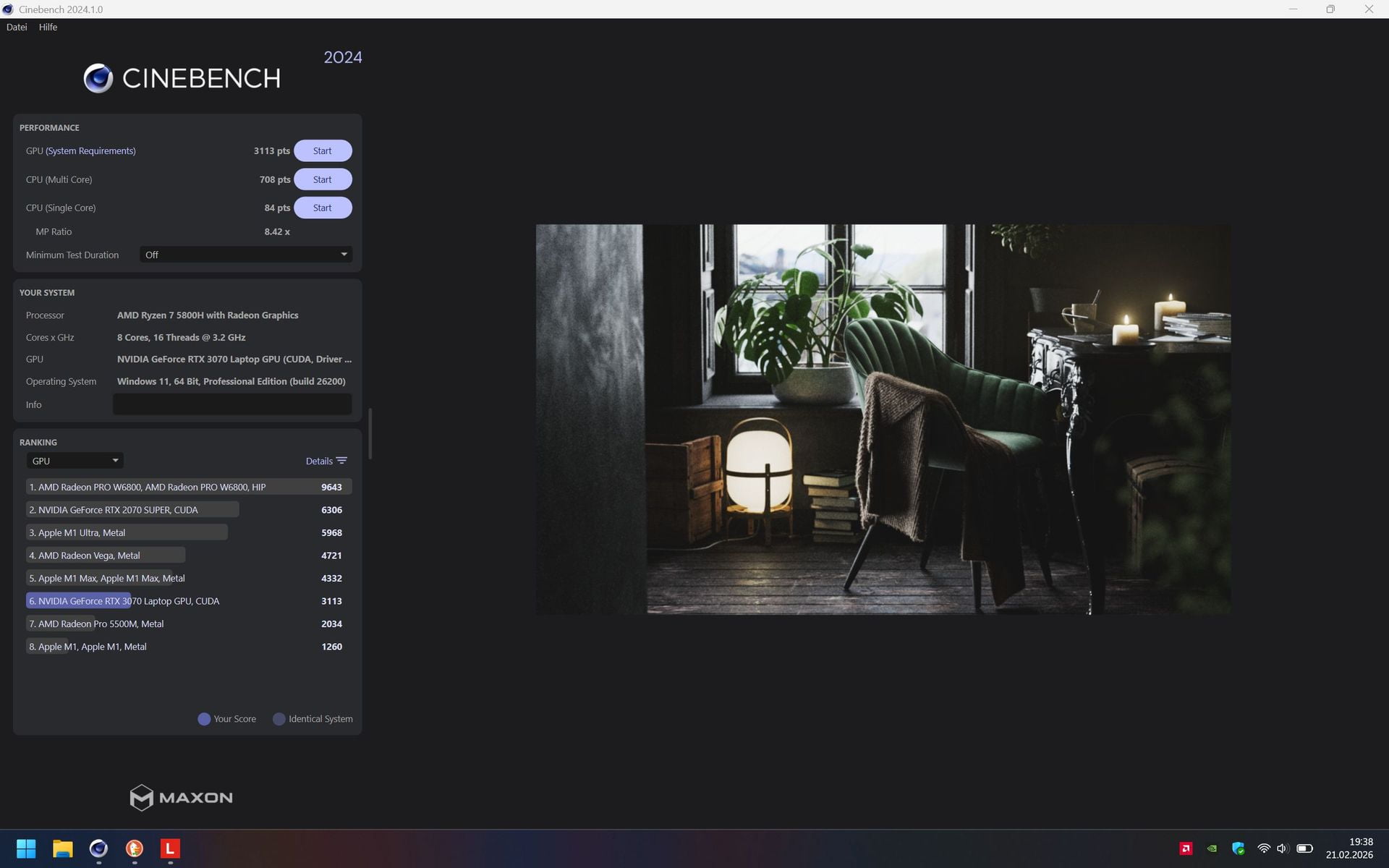This screenshot has width=1389, height=868.
Task: Click the MP Ratio value 8.42 x
Action: click(x=277, y=231)
